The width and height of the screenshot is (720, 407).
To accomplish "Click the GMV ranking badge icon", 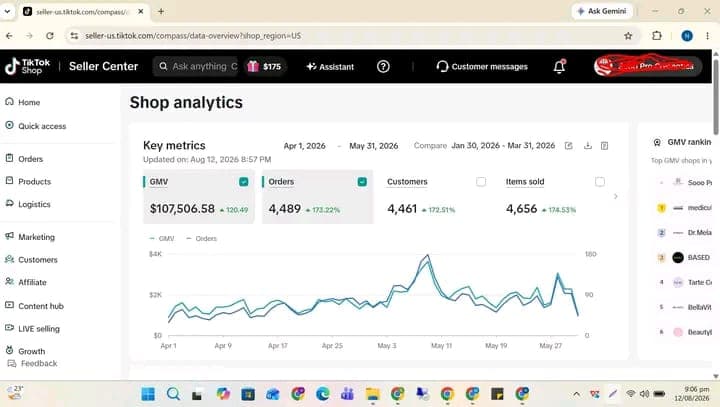I will [x=657, y=142].
